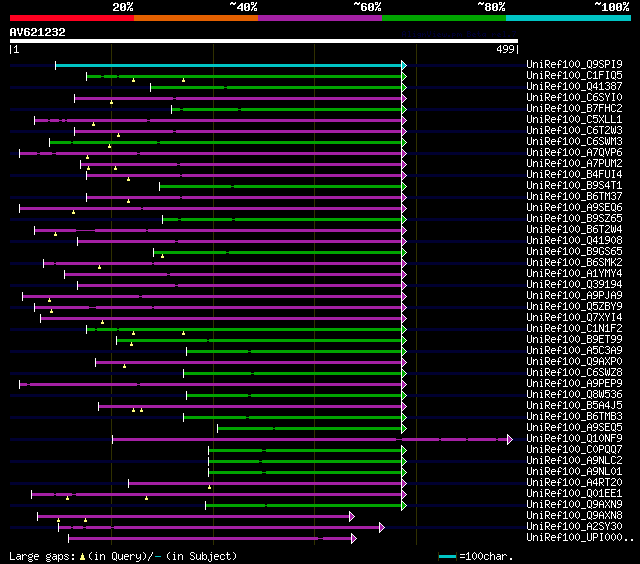This screenshot has height=564, width=640.
Task: Select the UniRef100_Q9AXN9 label
Action: point(574,505)
